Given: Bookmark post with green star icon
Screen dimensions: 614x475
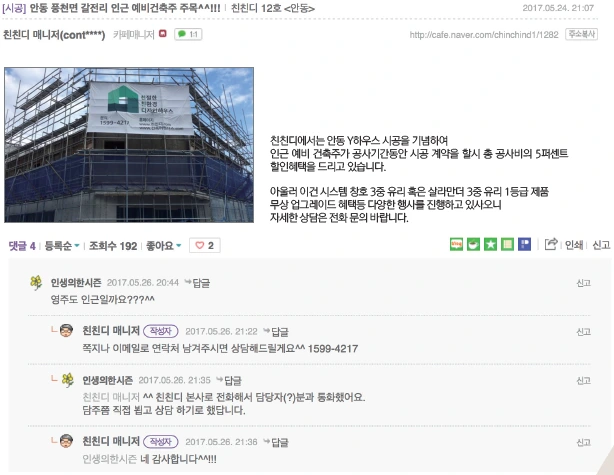Looking at the screenshot, I should coord(490,245).
